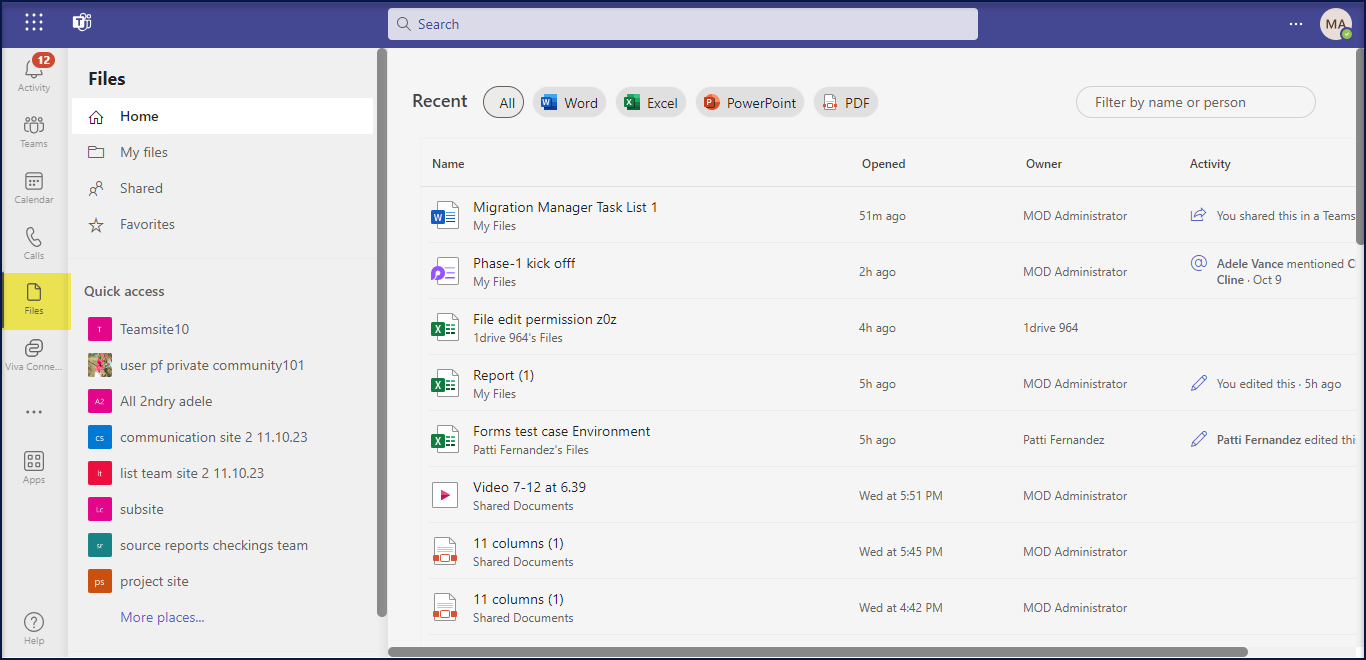
Task: Click the Filter by name or person field
Action: 1195,102
